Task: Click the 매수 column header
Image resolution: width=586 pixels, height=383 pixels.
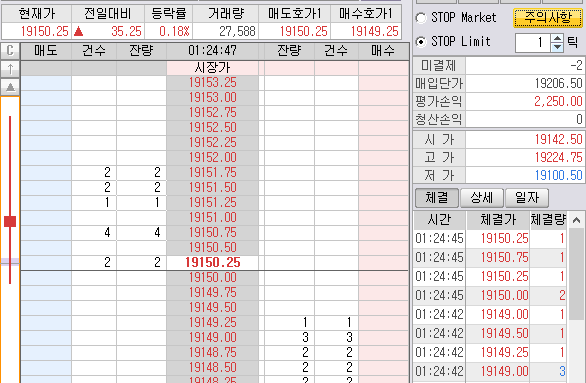Action: click(x=383, y=50)
